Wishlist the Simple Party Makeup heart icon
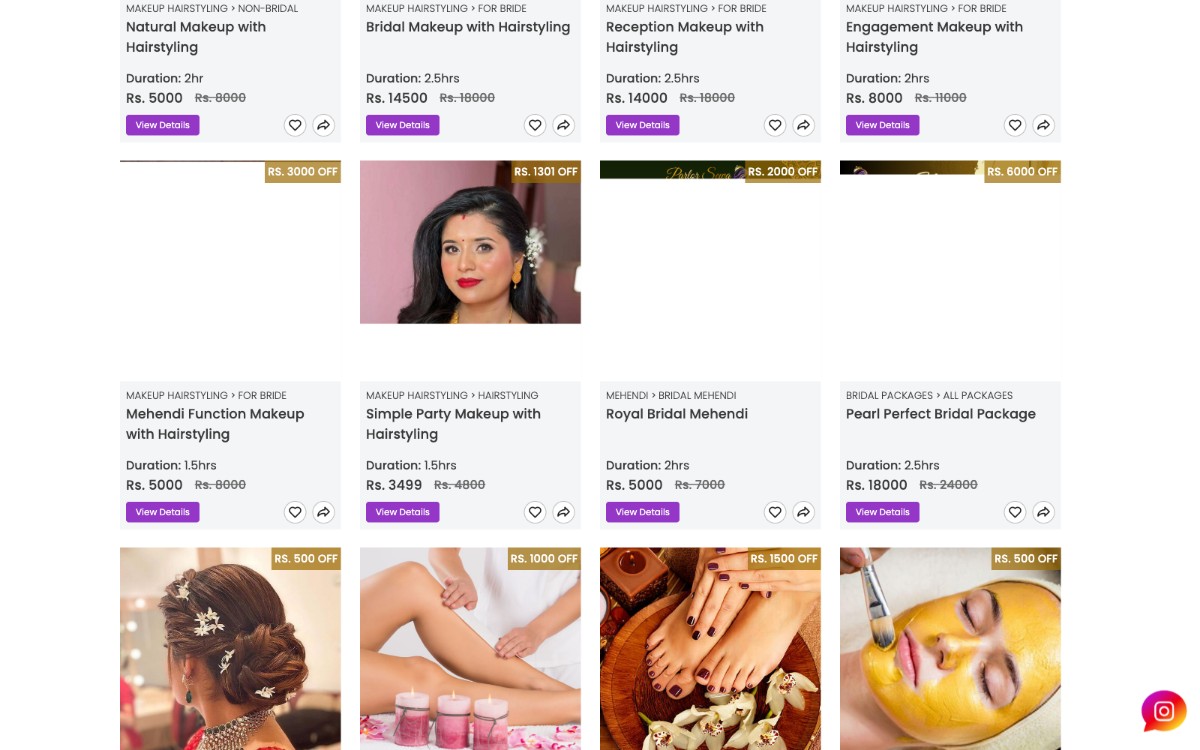The height and width of the screenshot is (750, 1200). 535,512
